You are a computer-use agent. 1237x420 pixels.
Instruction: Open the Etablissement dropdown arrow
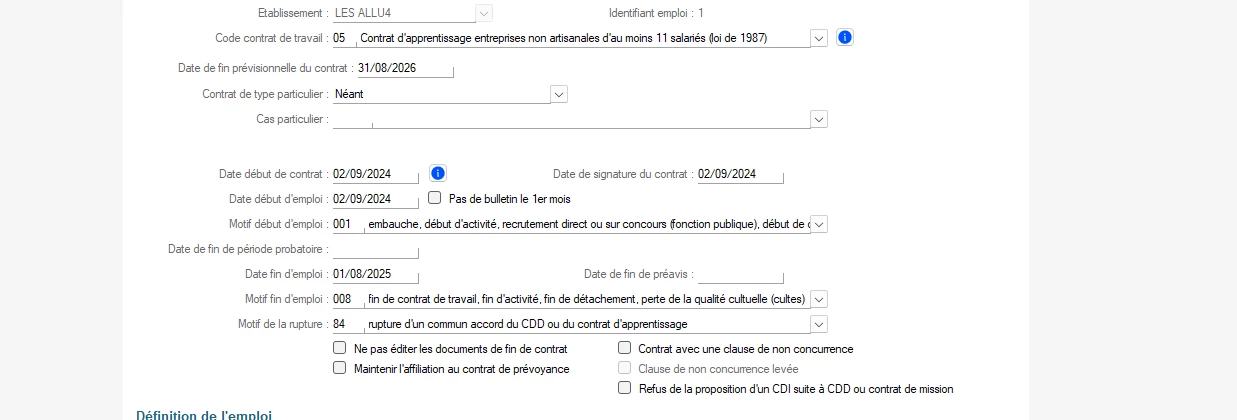[x=484, y=13]
